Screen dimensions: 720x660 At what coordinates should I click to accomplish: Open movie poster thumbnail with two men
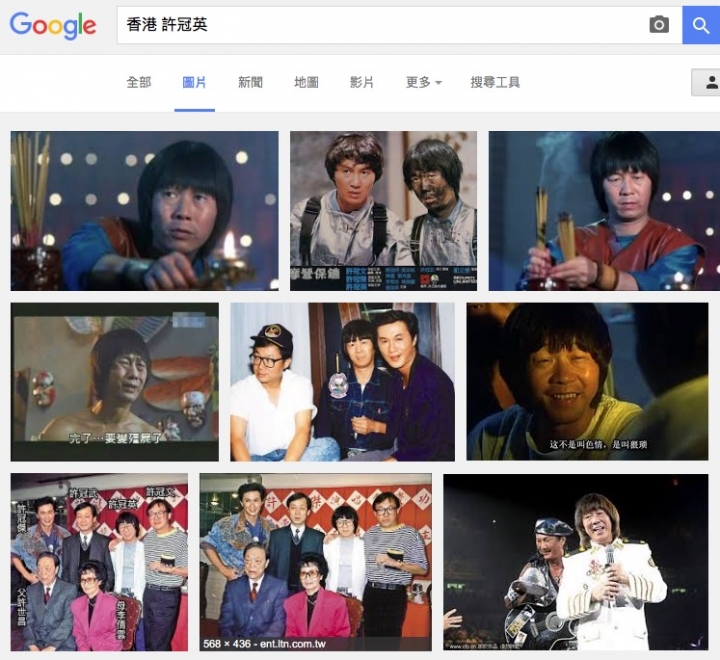pyautogui.click(x=383, y=211)
